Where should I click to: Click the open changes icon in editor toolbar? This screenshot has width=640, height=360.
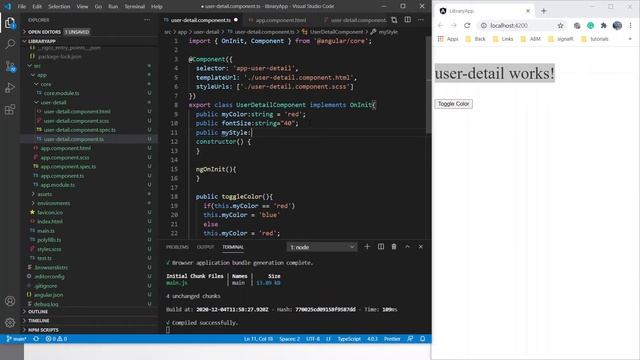click(394, 20)
